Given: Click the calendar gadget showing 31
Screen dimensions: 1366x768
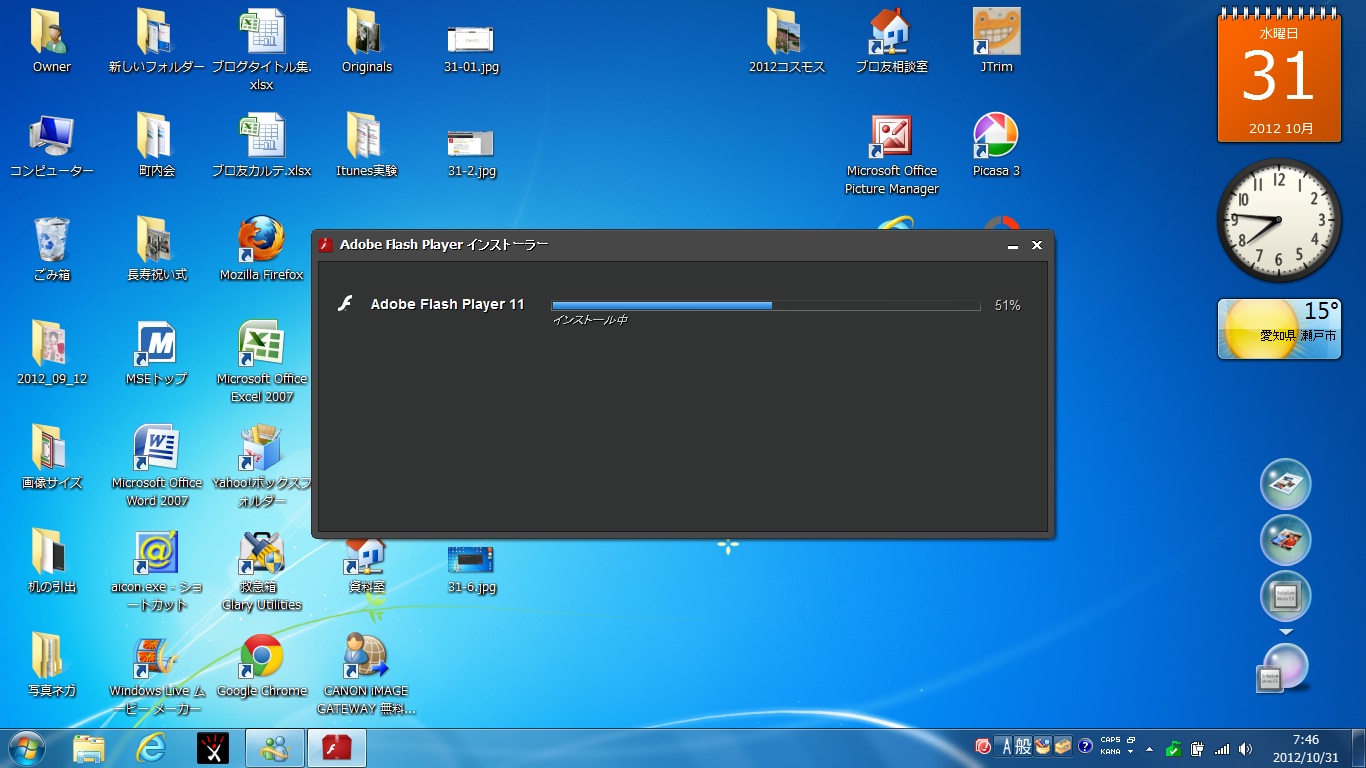Looking at the screenshot, I should 1279,76.
